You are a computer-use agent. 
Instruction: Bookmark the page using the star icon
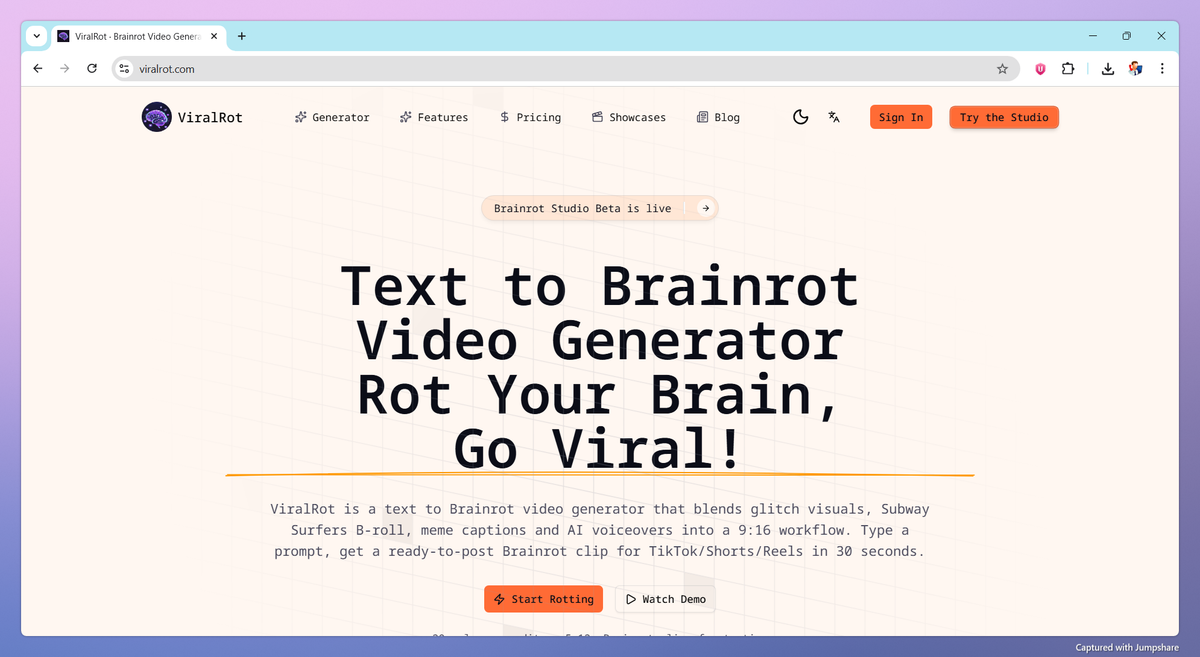(x=1002, y=69)
